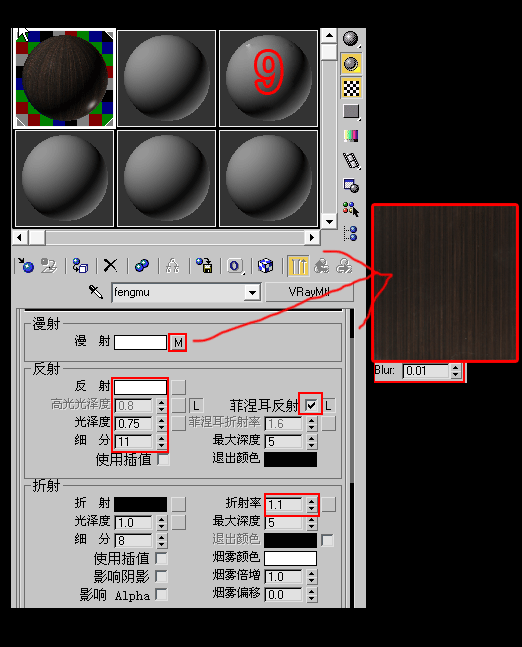
Task: Click the Video Color Check icon
Action: (351, 136)
